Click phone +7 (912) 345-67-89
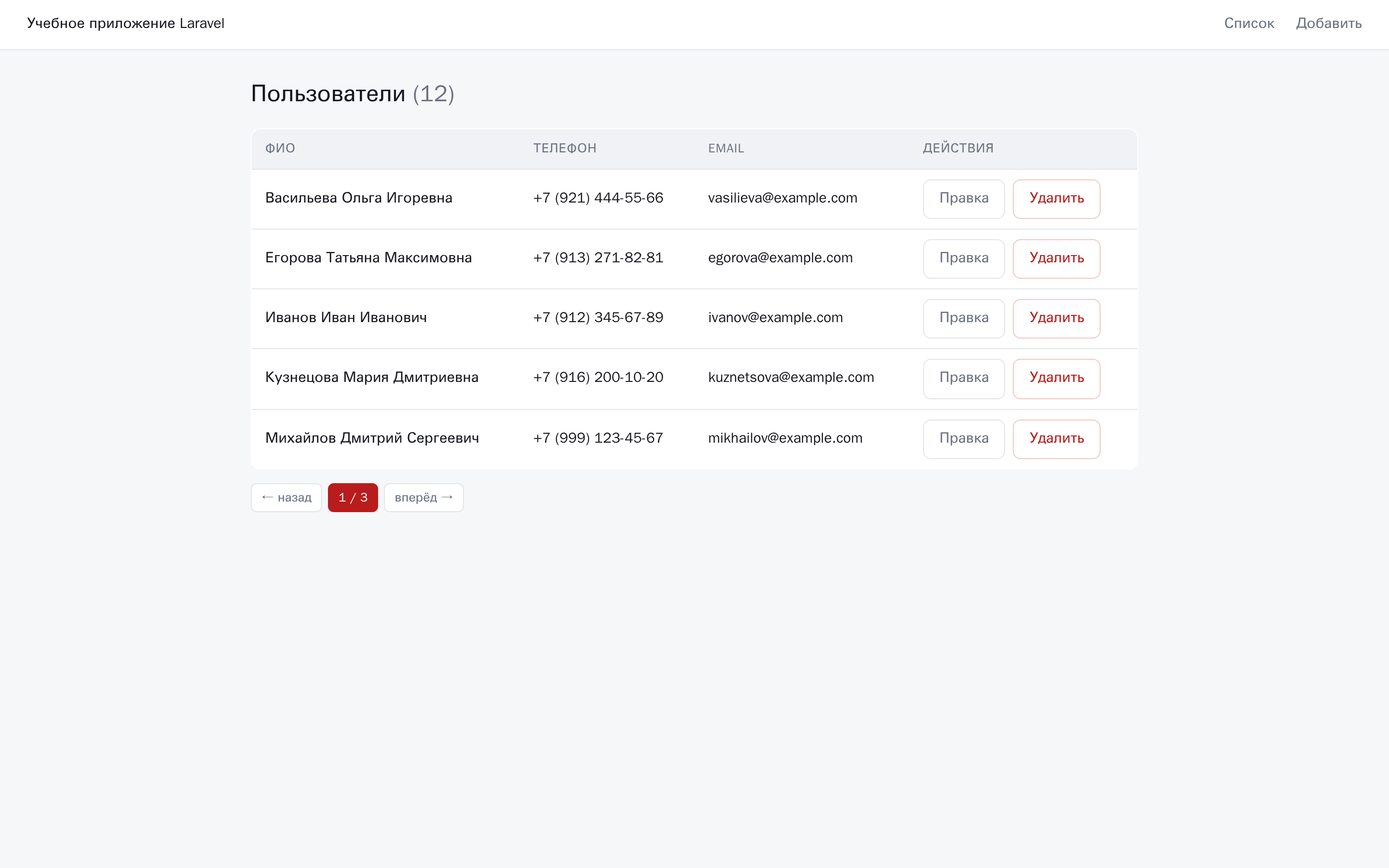1389x868 pixels. coord(598,317)
